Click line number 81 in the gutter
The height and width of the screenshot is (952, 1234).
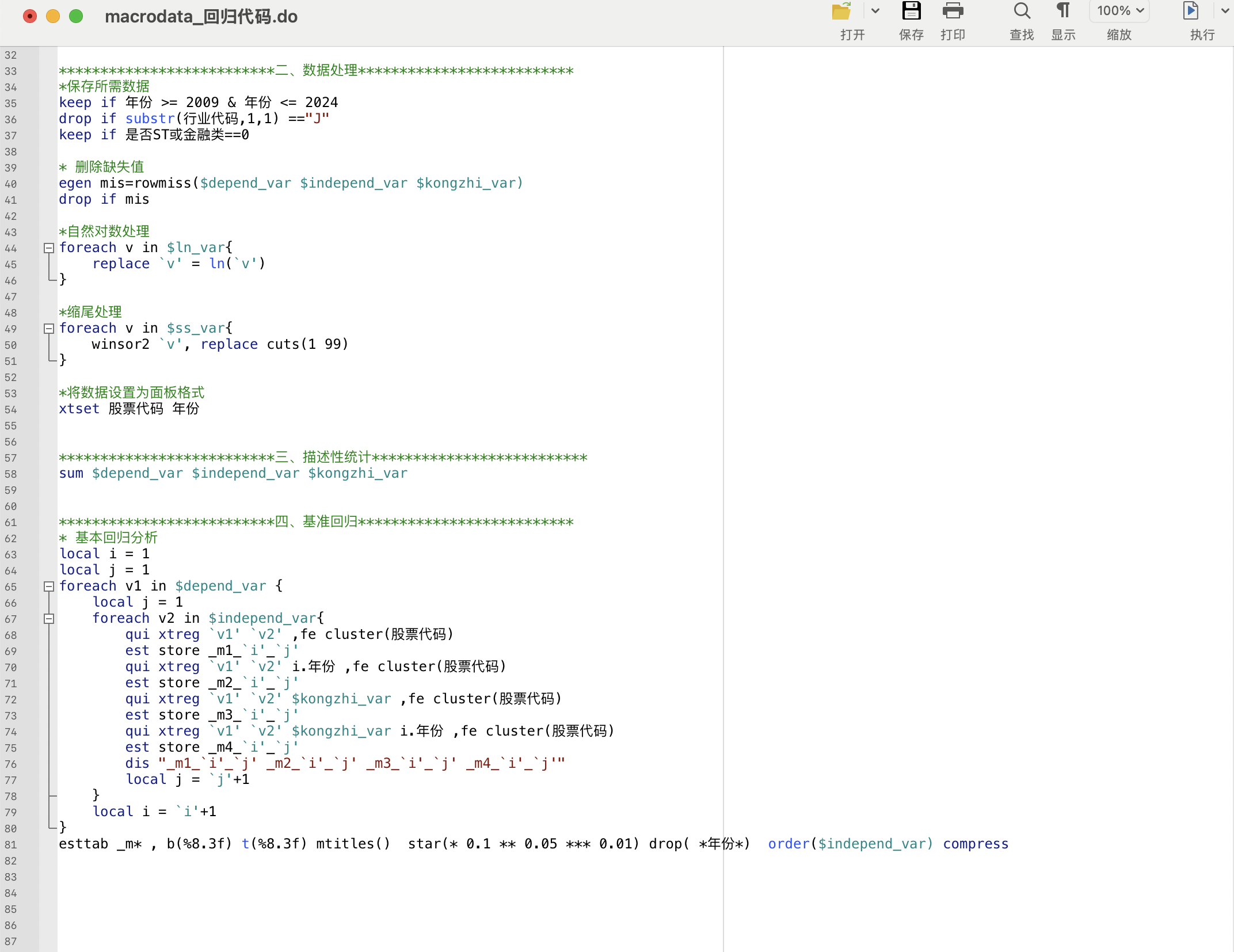(x=11, y=845)
